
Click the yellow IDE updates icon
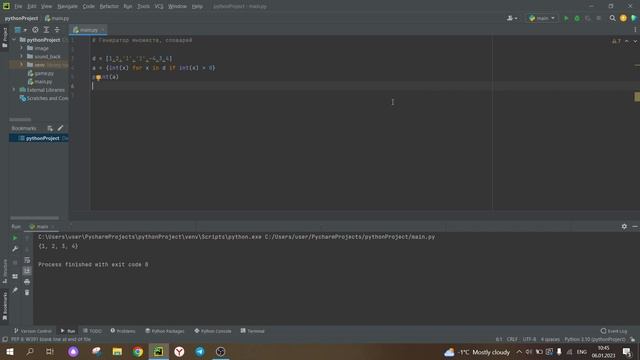tap(623, 18)
